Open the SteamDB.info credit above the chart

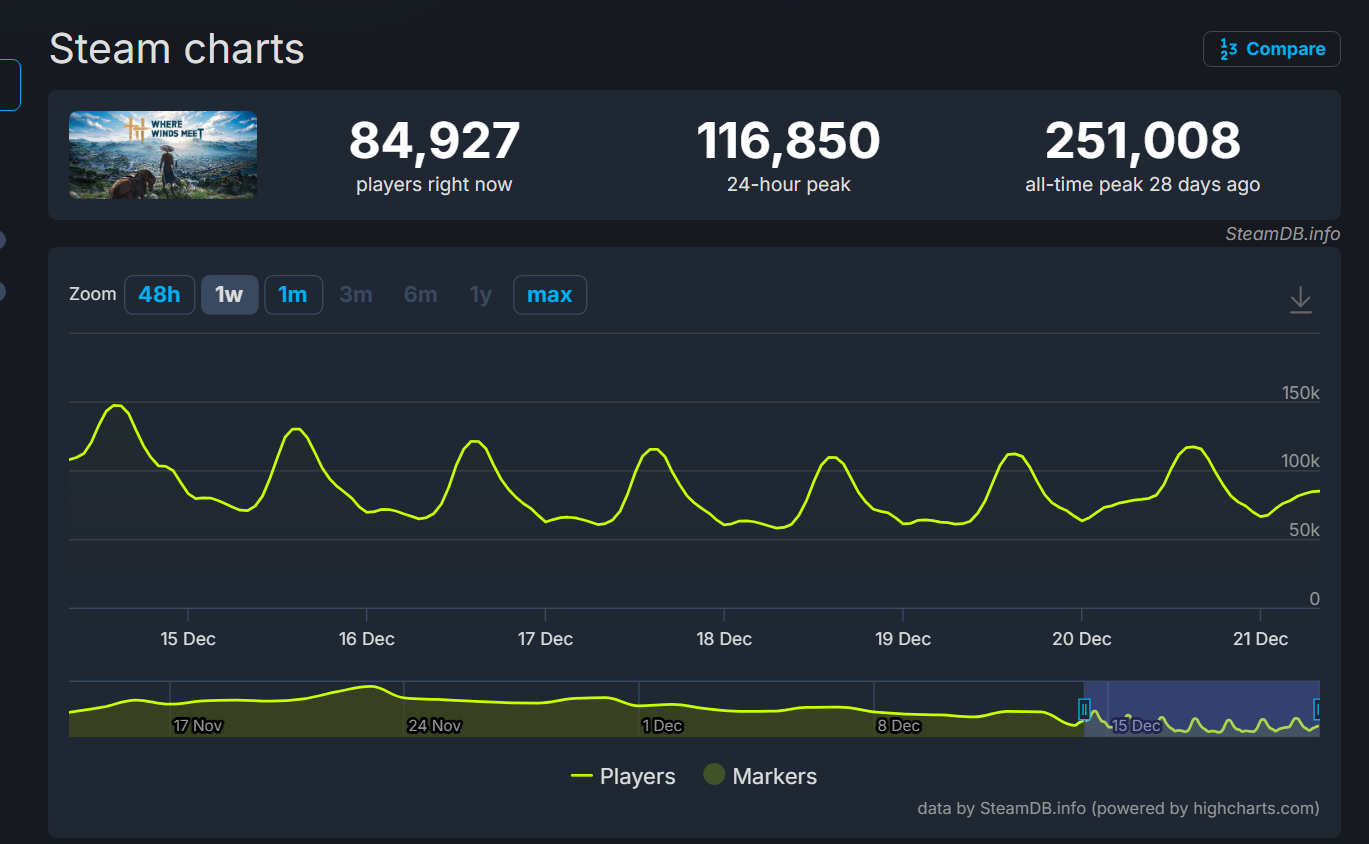point(1283,234)
